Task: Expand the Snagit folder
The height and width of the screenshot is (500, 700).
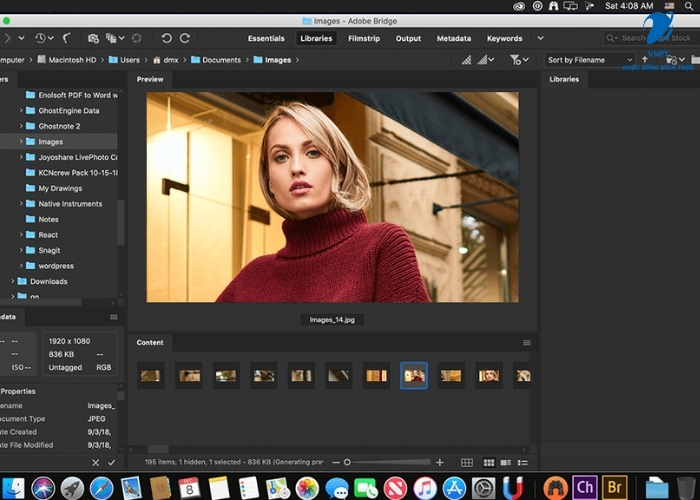Action: click(21, 250)
